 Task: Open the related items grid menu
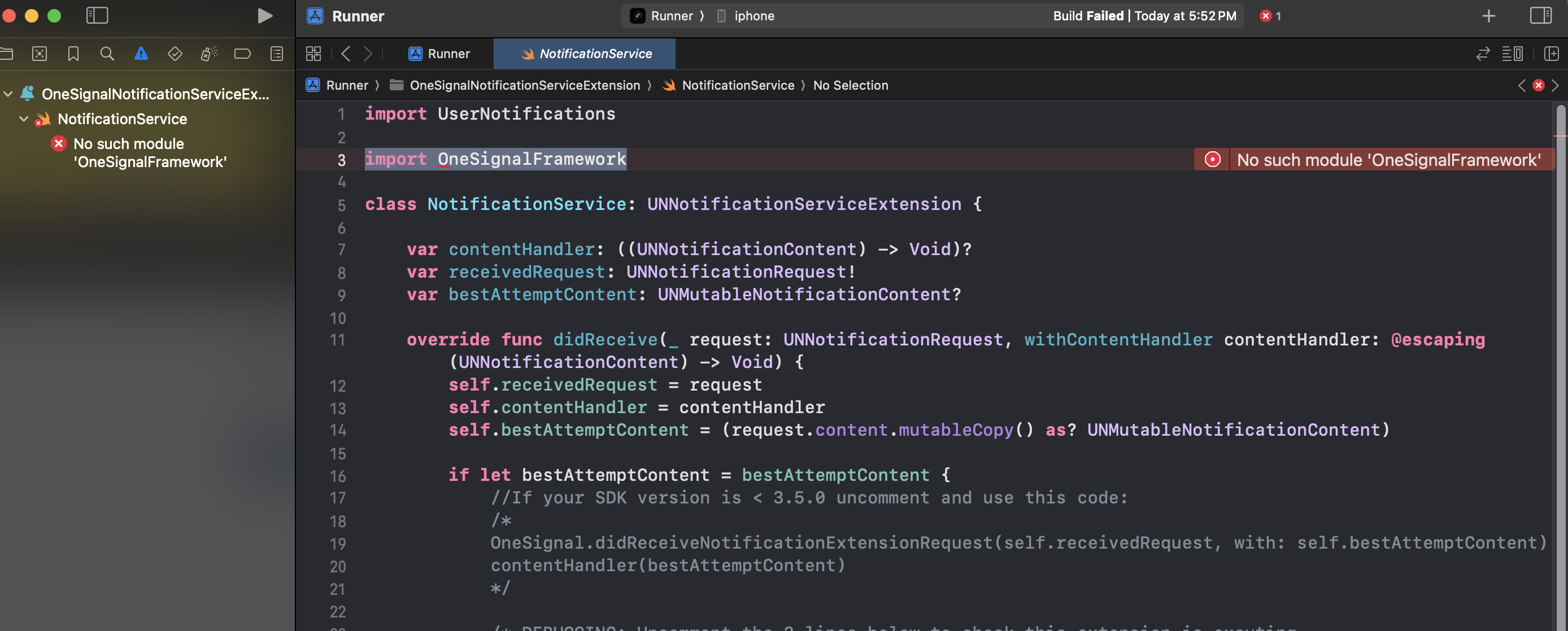(313, 54)
